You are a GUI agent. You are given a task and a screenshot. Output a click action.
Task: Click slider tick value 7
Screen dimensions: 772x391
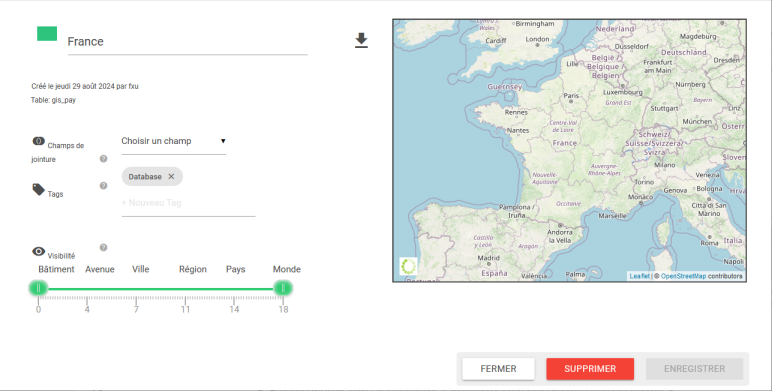[136, 309]
